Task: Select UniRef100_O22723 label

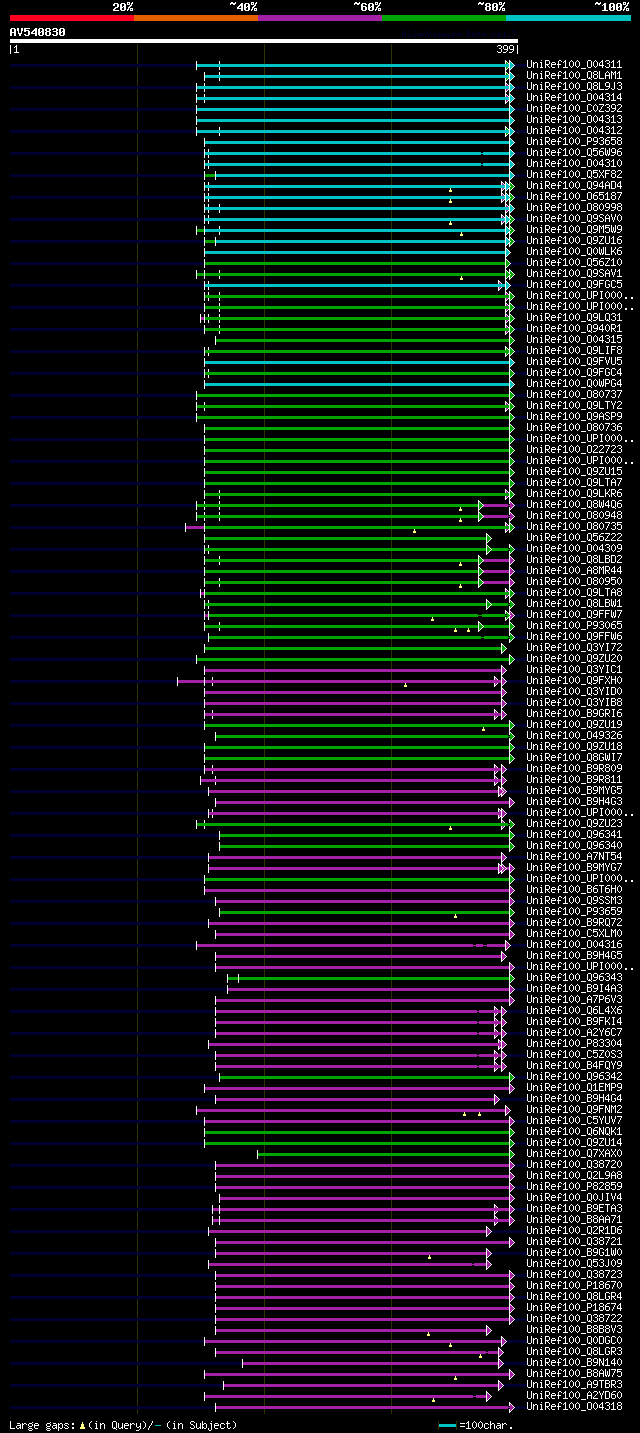Action: coord(574,450)
